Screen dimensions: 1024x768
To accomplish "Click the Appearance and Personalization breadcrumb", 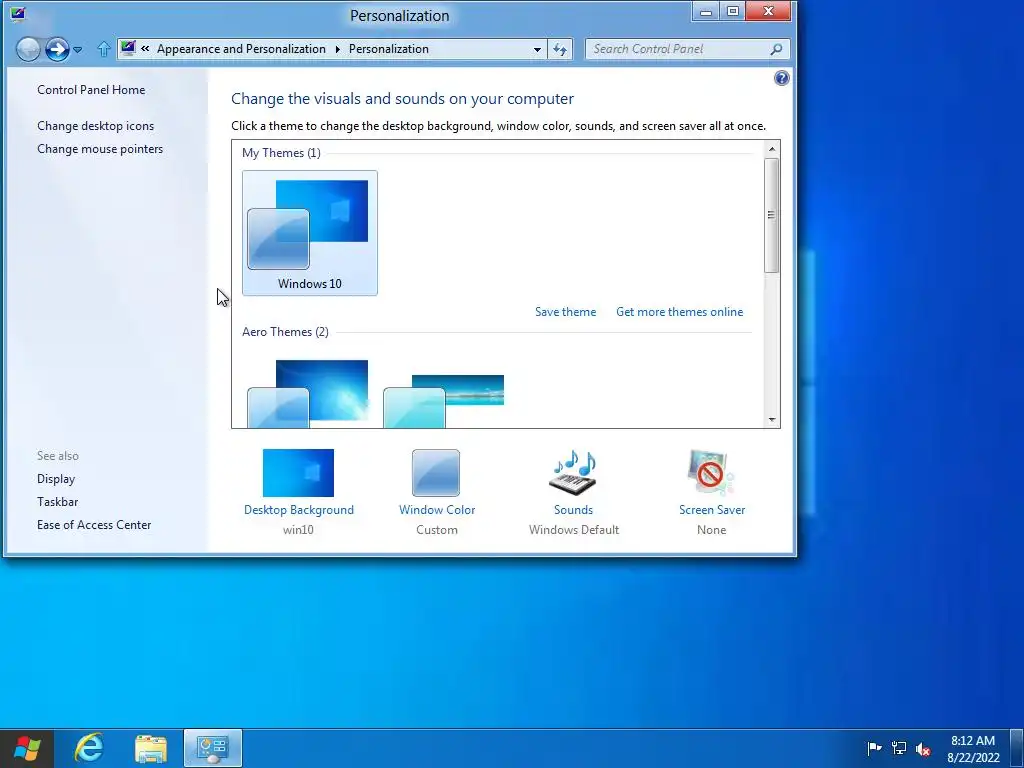I will coord(241,49).
